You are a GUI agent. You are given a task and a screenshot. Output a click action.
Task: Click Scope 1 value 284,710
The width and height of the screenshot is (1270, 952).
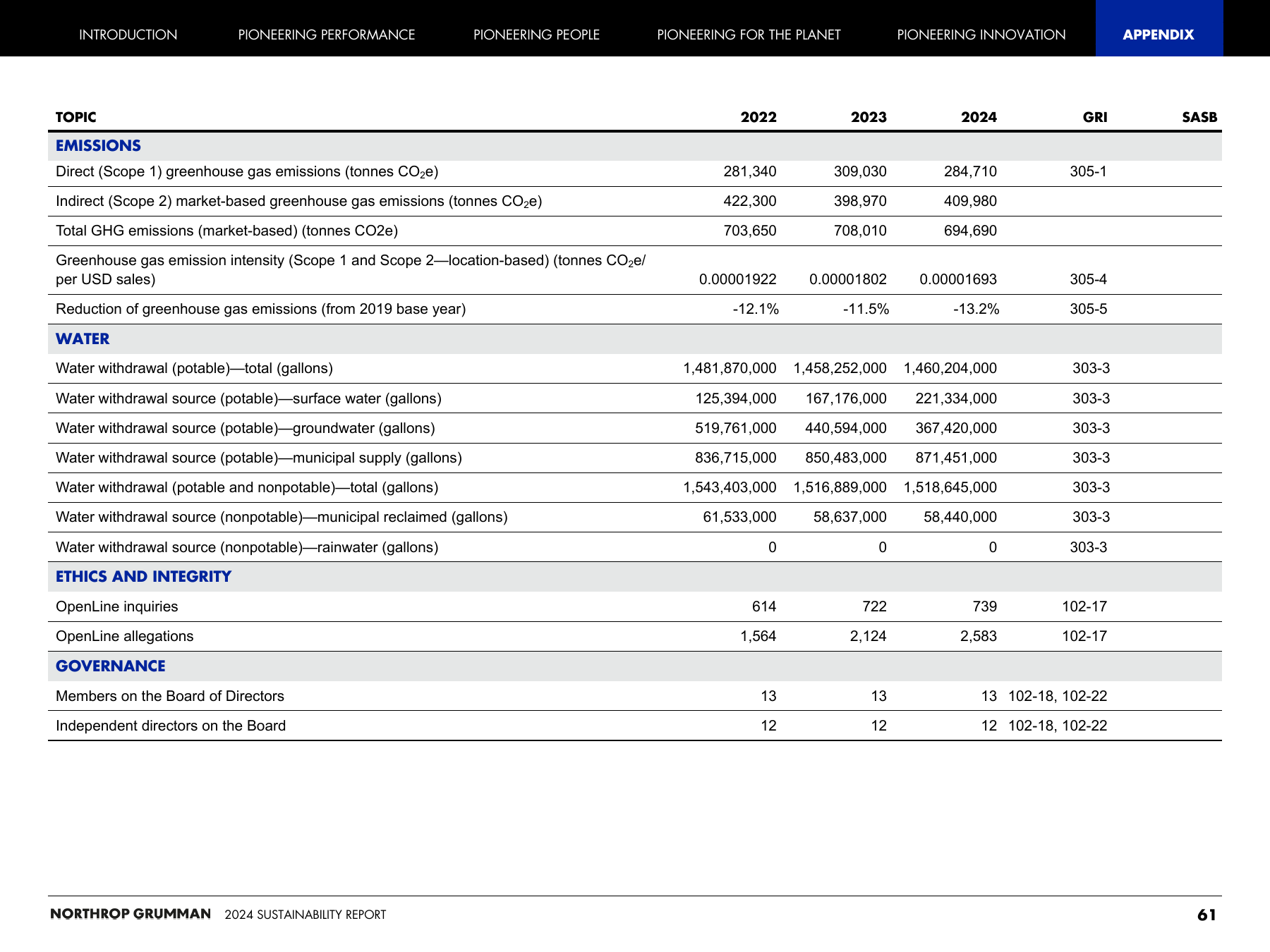pos(970,171)
